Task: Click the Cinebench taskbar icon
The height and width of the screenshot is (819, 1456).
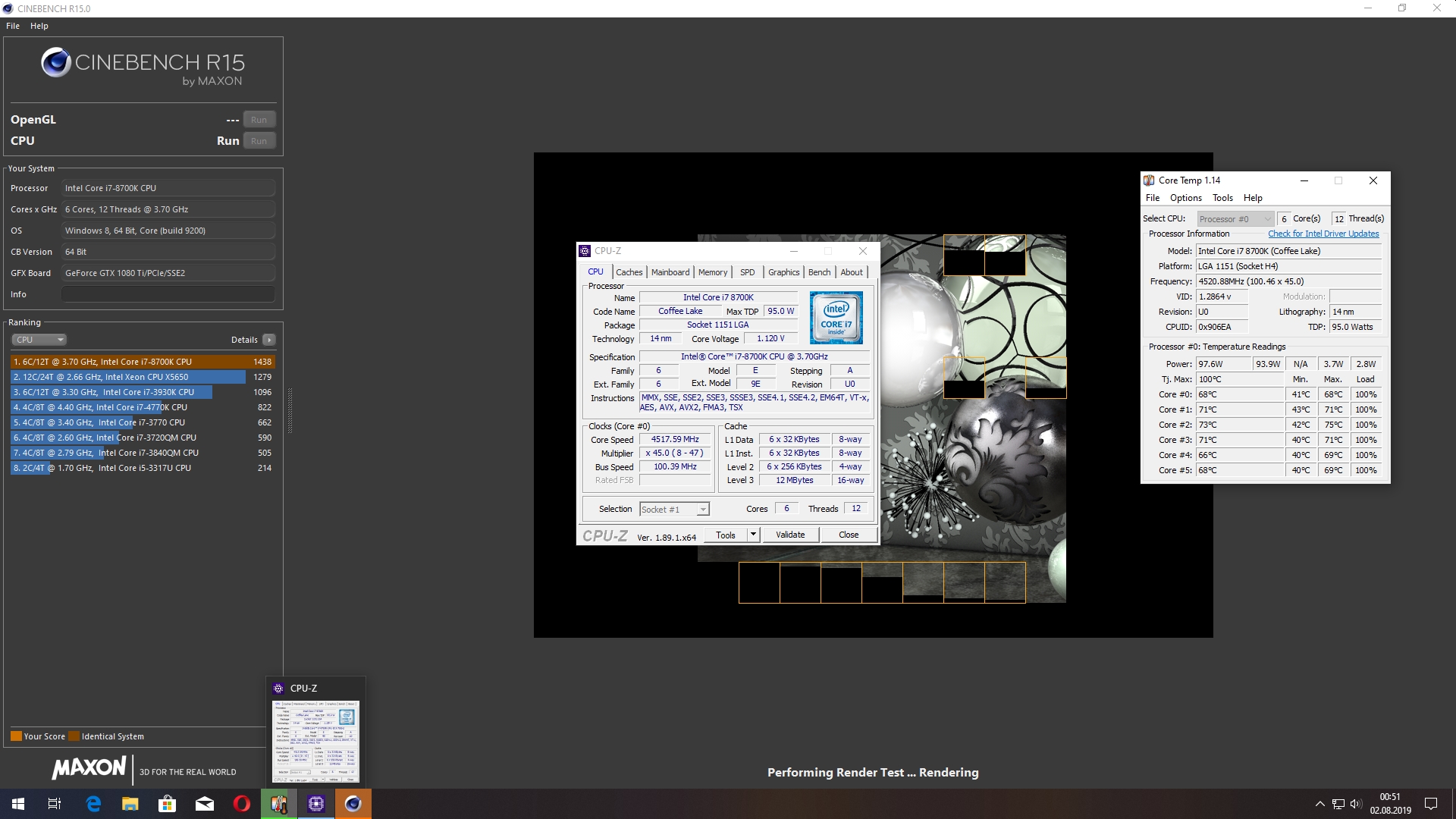Action: pos(353,804)
